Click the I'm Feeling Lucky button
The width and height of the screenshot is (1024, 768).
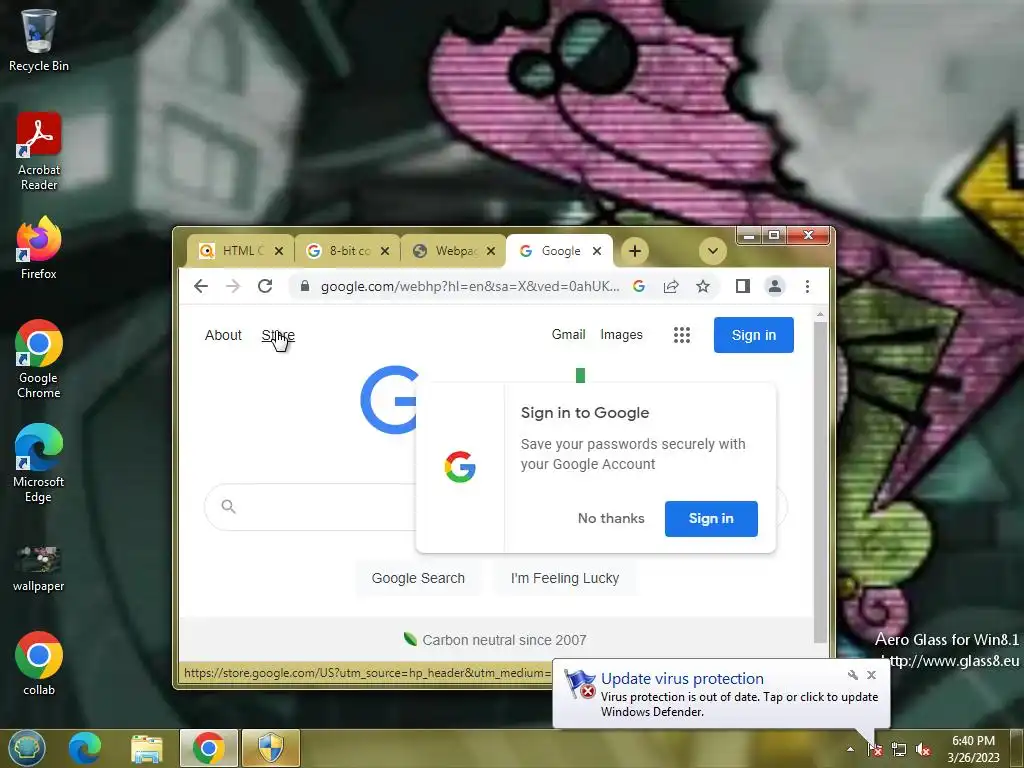coord(565,578)
